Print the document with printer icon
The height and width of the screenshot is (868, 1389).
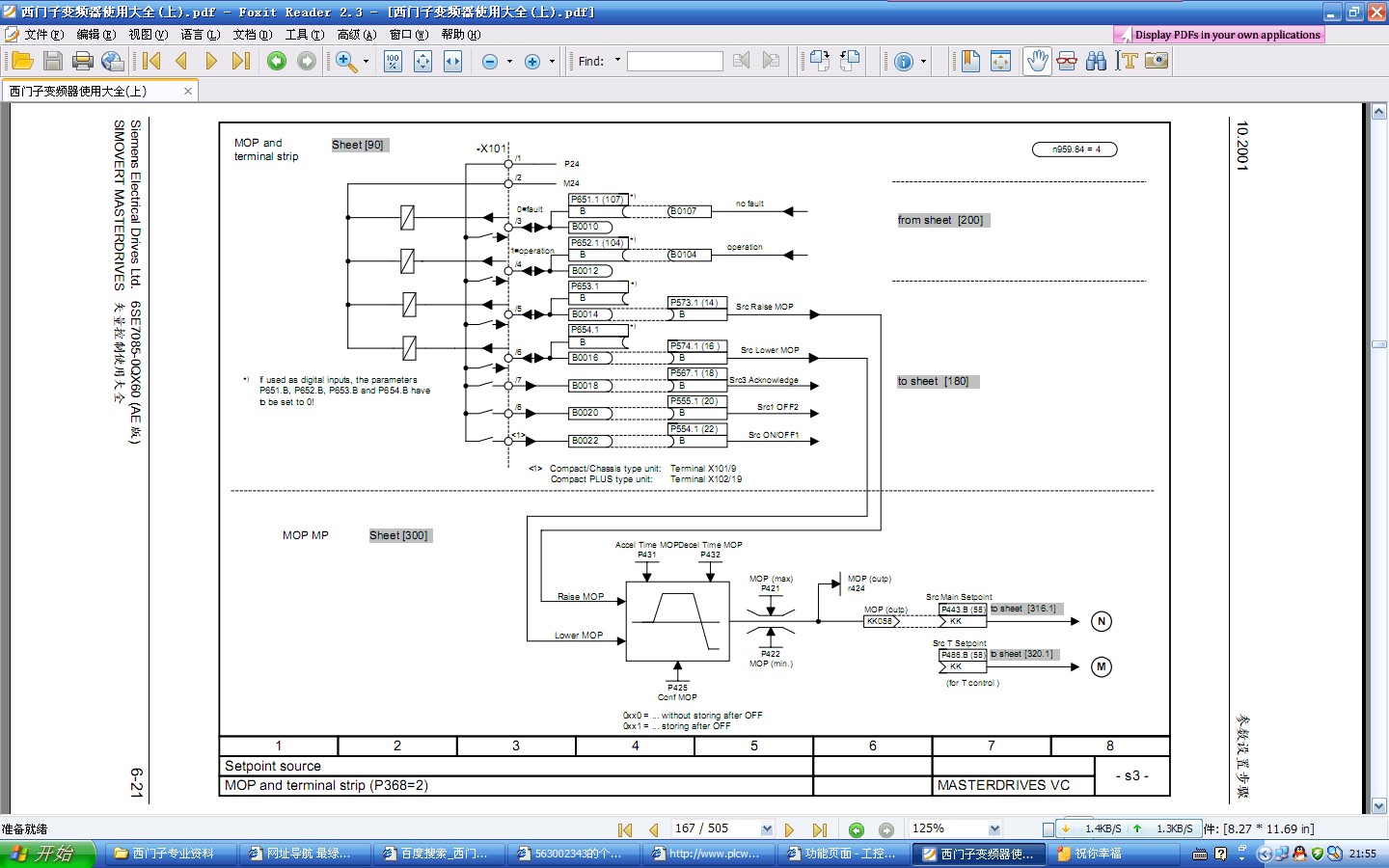click(83, 61)
